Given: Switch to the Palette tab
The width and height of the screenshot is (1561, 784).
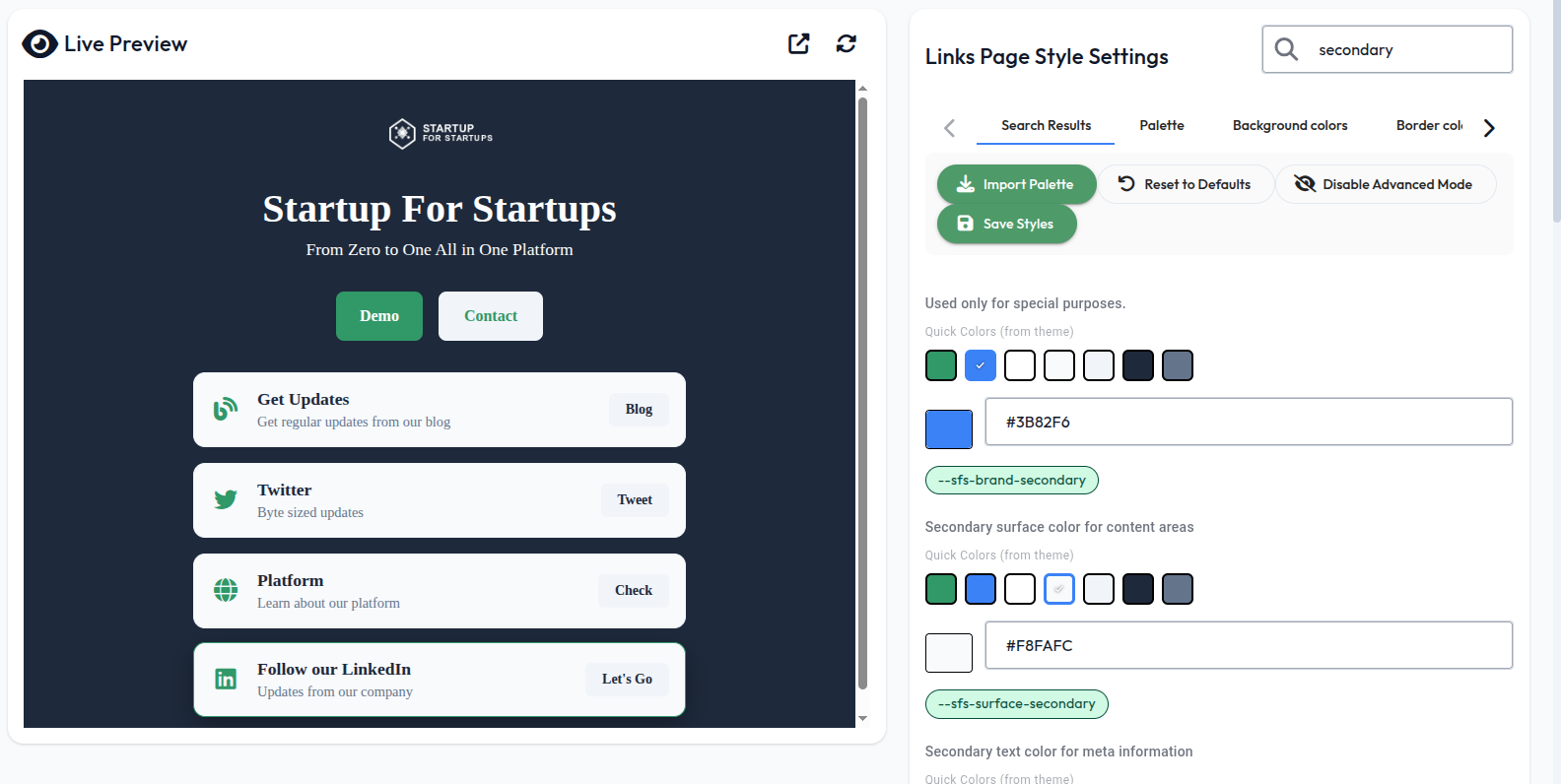Looking at the screenshot, I should click(x=1162, y=125).
